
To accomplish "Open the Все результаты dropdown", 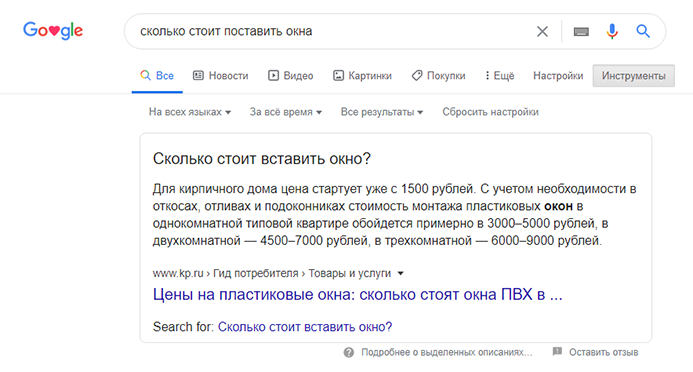I will [x=382, y=112].
